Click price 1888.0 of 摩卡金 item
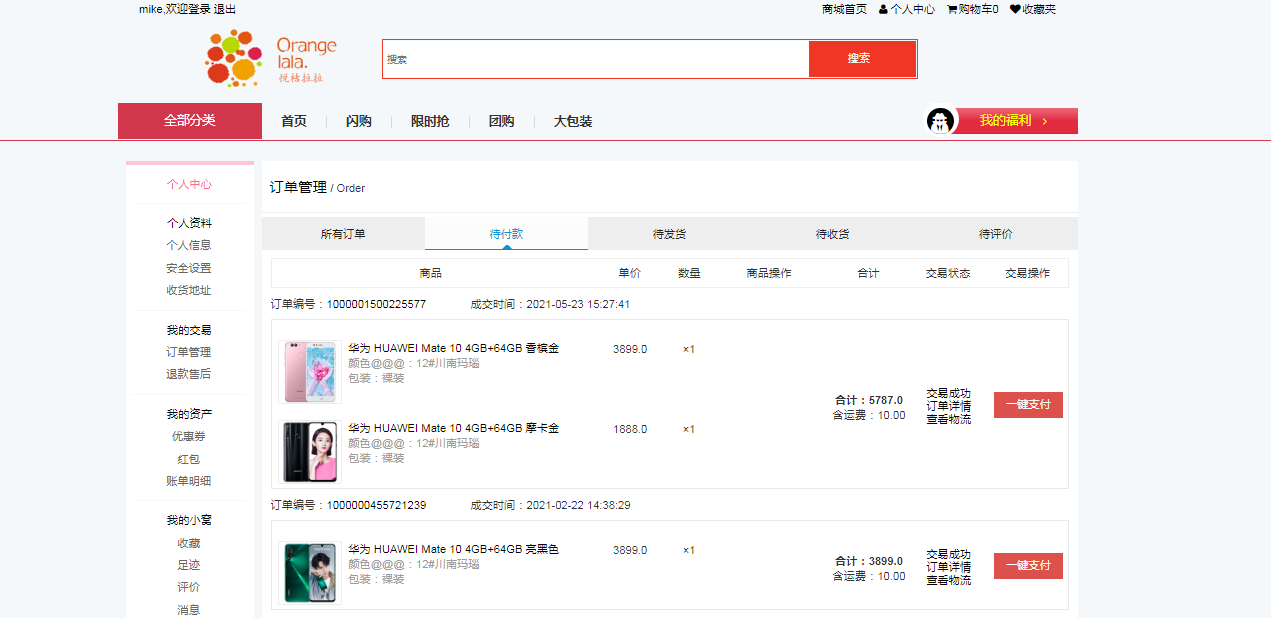Viewport: 1271px width, 618px height. tap(630, 429)
